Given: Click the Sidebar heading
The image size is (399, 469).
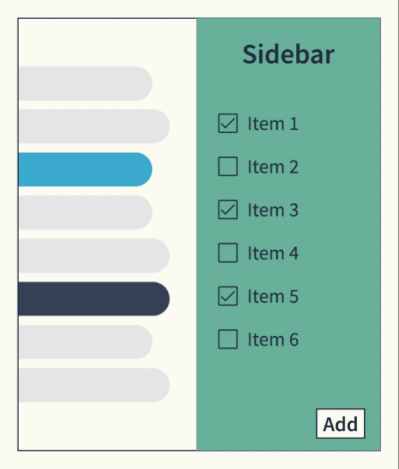Looking at the screenshot, I should pyautogui.click(x=288, y=54).
